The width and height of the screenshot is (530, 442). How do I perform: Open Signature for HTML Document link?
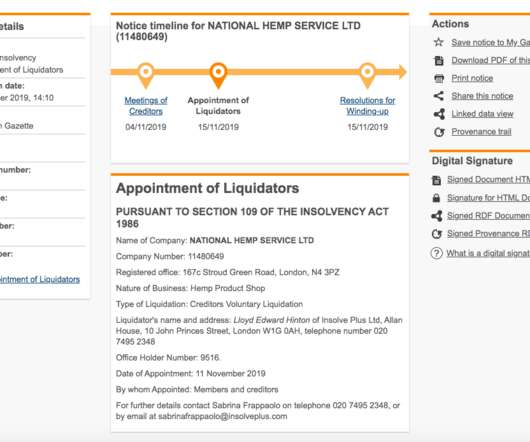point(489,198)
